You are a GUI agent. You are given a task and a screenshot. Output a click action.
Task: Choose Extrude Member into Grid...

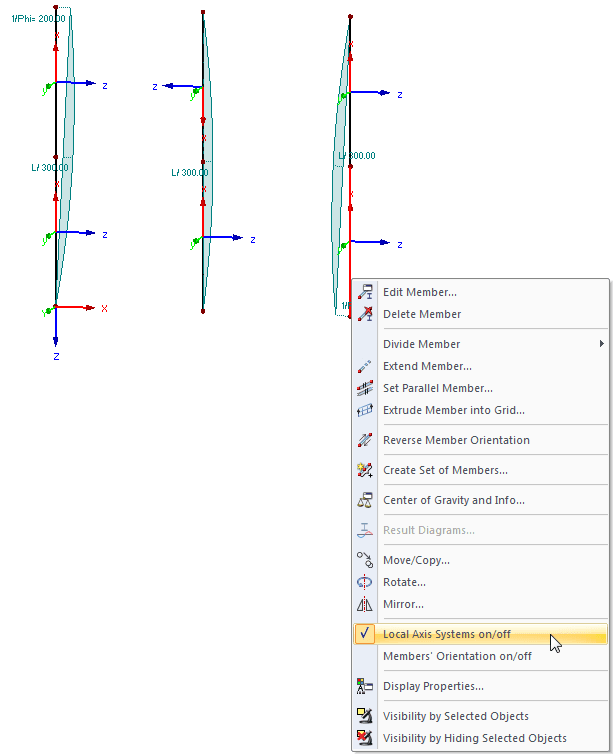tap(454, 410)
